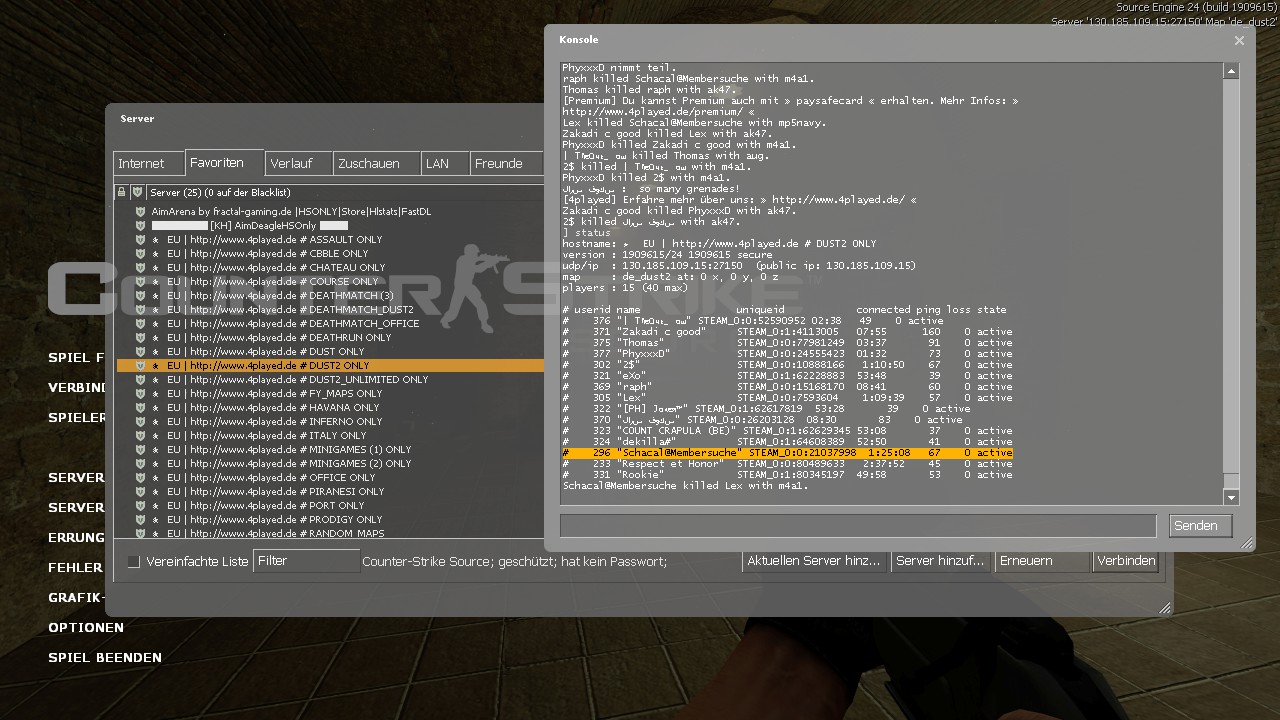Click the shield icon on the DEATHRUN ONLY row
The height and width of the screenshot is (720, 1280).
tap(141, 338)
